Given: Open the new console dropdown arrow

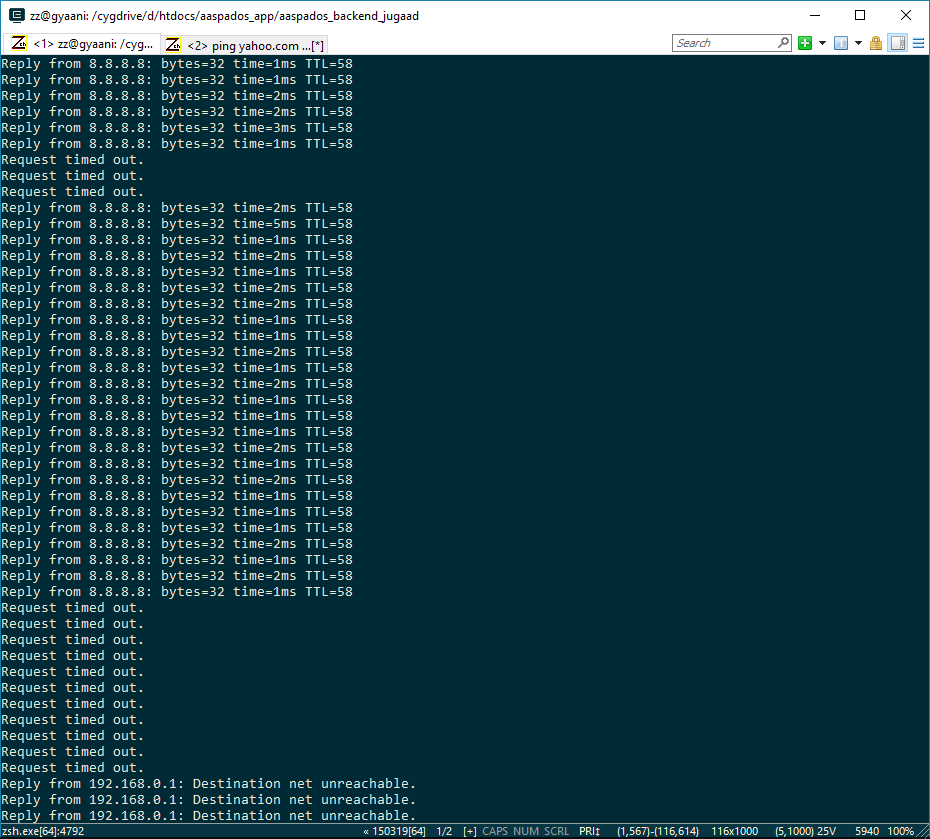Looking at the screenshot, I should tap(822, 43).
